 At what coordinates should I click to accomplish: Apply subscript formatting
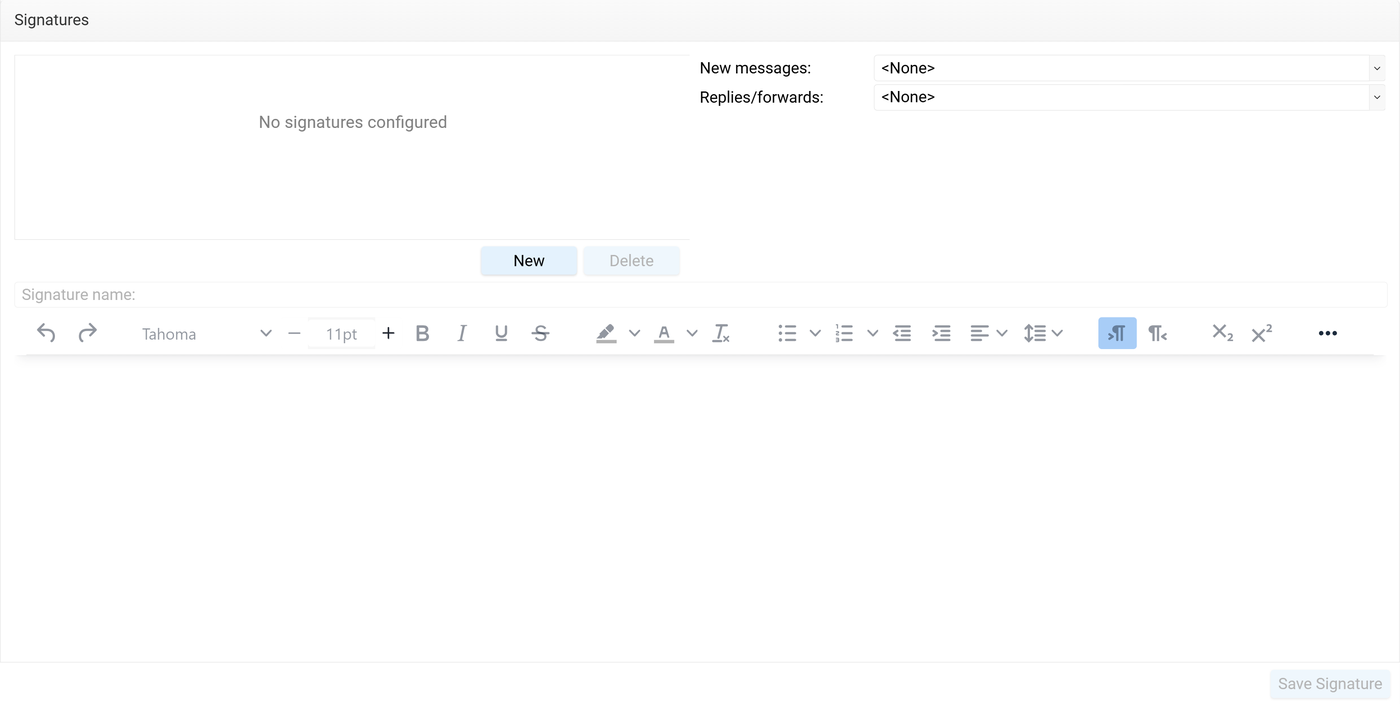coord(1222,333)
